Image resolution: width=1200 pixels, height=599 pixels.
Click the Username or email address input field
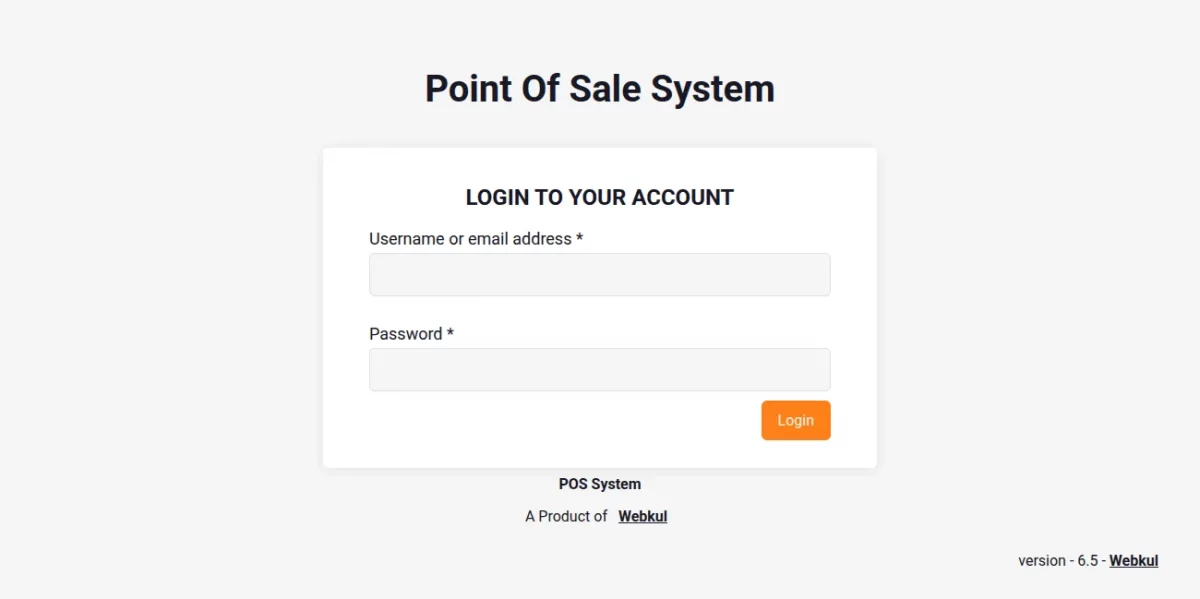pos(599,274)
